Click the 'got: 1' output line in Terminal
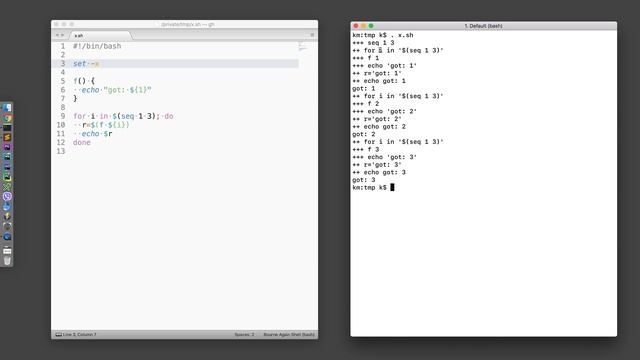The width and height of the screenshot is (640, 360). (x=364, y=89)
